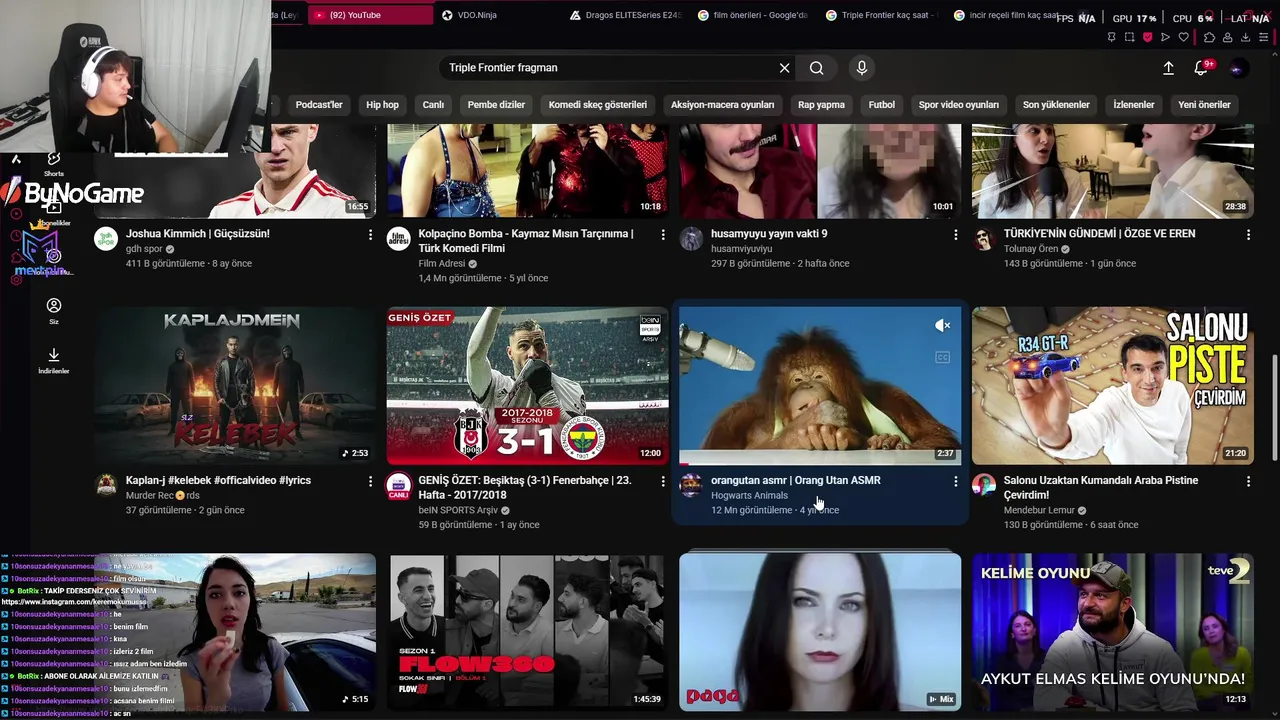Open the KELEBEK Kaplan-j video thumbnail

click(x=235, y=386)
